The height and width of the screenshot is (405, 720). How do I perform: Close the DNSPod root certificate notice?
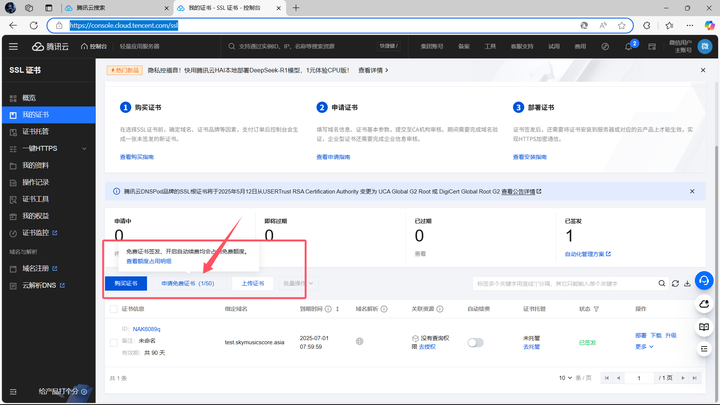coord(692,191)
